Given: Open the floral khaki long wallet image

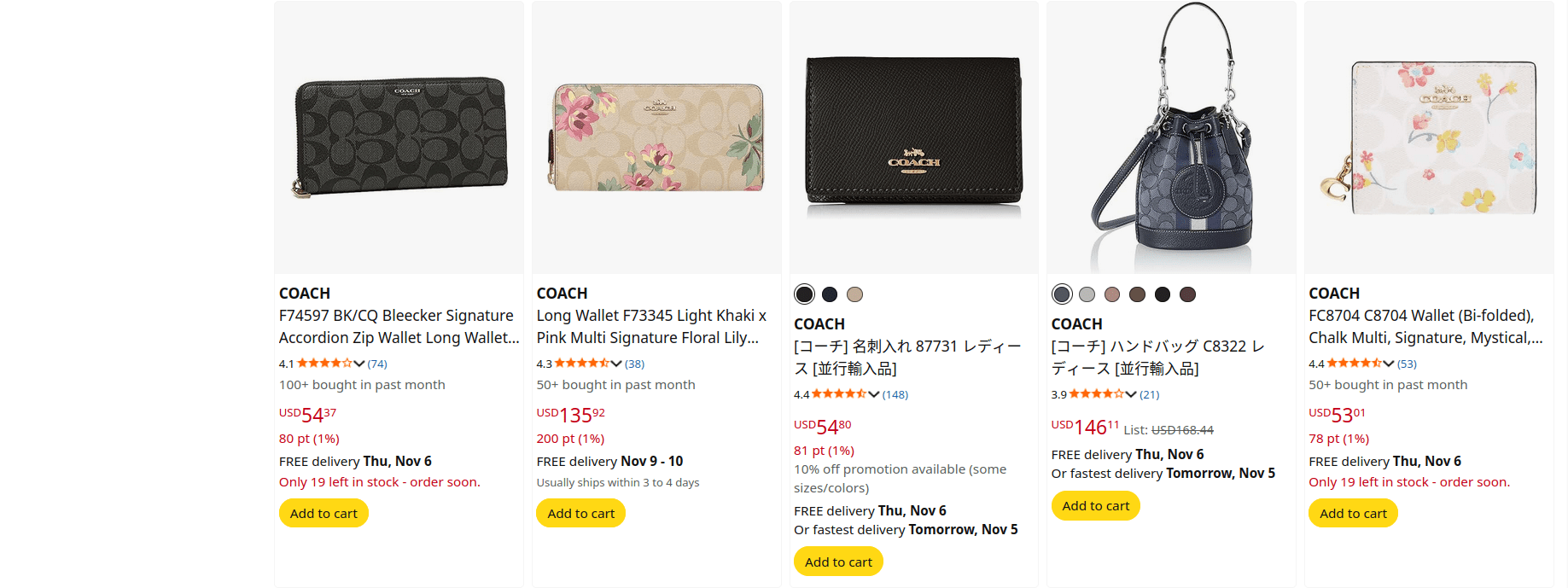Looking at the screenshot, I should [x=656, y=137].
